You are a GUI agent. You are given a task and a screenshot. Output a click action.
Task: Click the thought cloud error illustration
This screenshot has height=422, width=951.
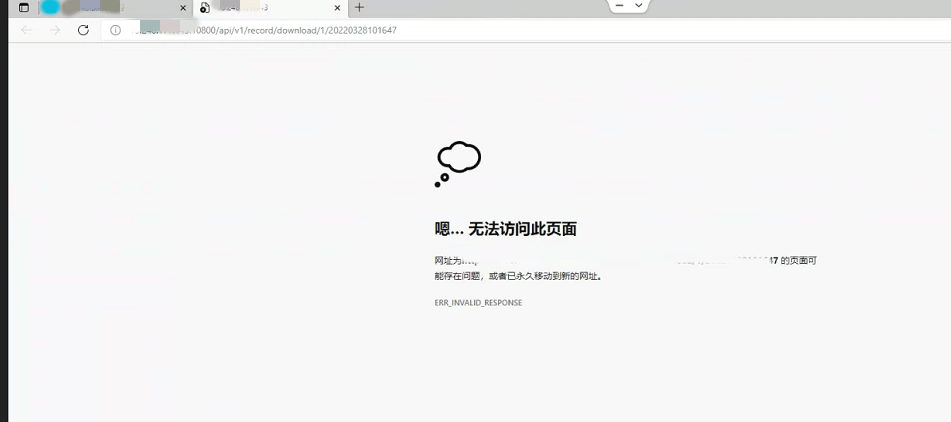458,164
